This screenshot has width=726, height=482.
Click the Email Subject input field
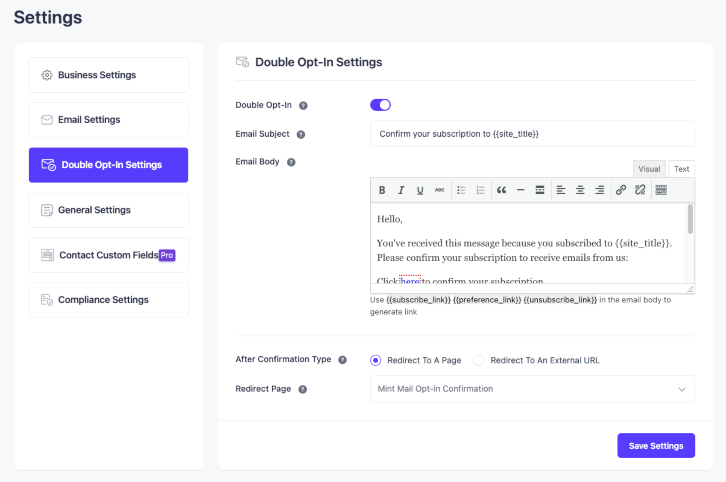click(x=532, y=134)
